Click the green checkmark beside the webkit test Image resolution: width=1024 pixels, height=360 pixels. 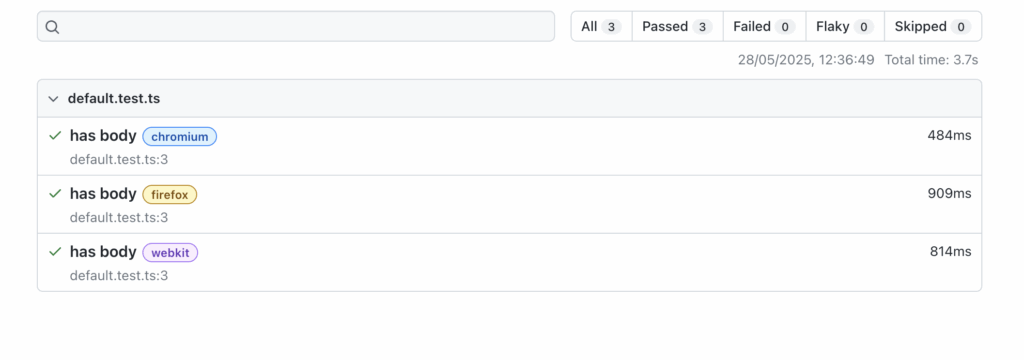click(55, 252)
